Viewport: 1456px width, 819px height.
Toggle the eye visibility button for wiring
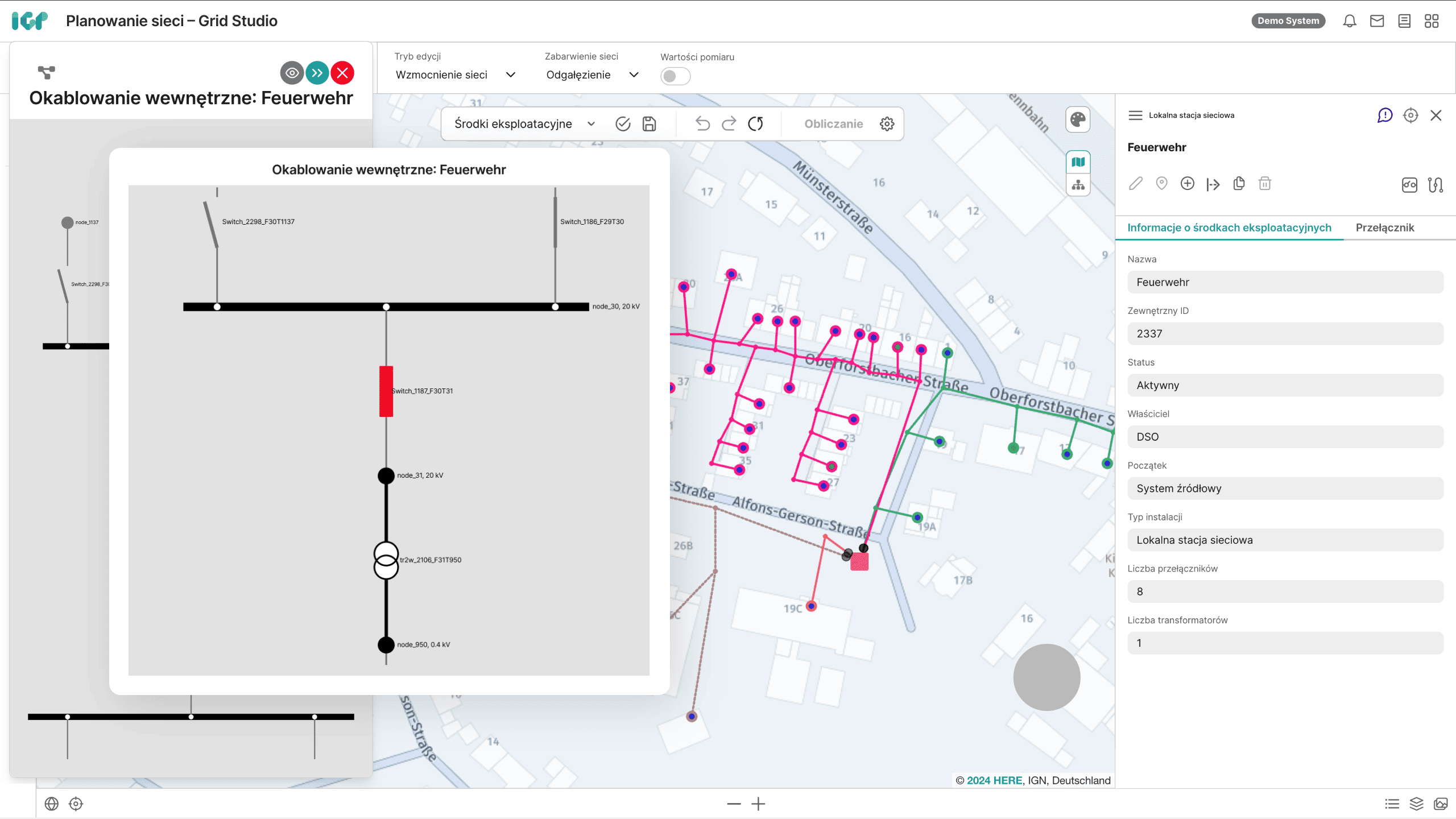click(292, 73)
